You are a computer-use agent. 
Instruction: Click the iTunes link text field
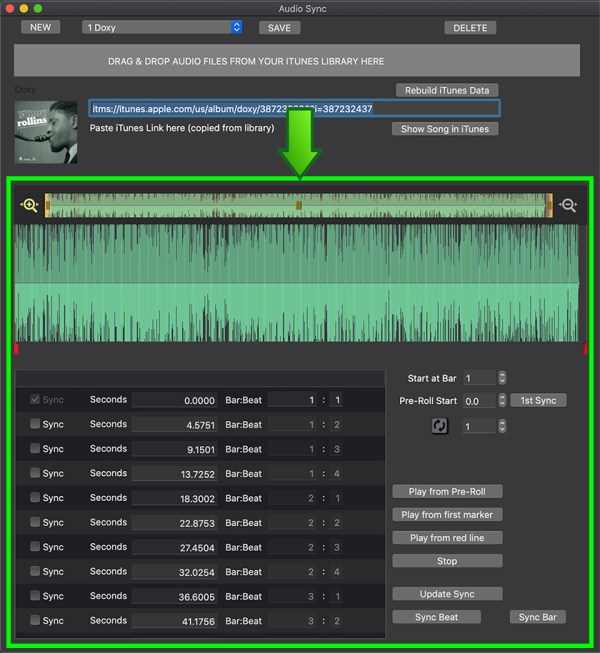point(293,108)
